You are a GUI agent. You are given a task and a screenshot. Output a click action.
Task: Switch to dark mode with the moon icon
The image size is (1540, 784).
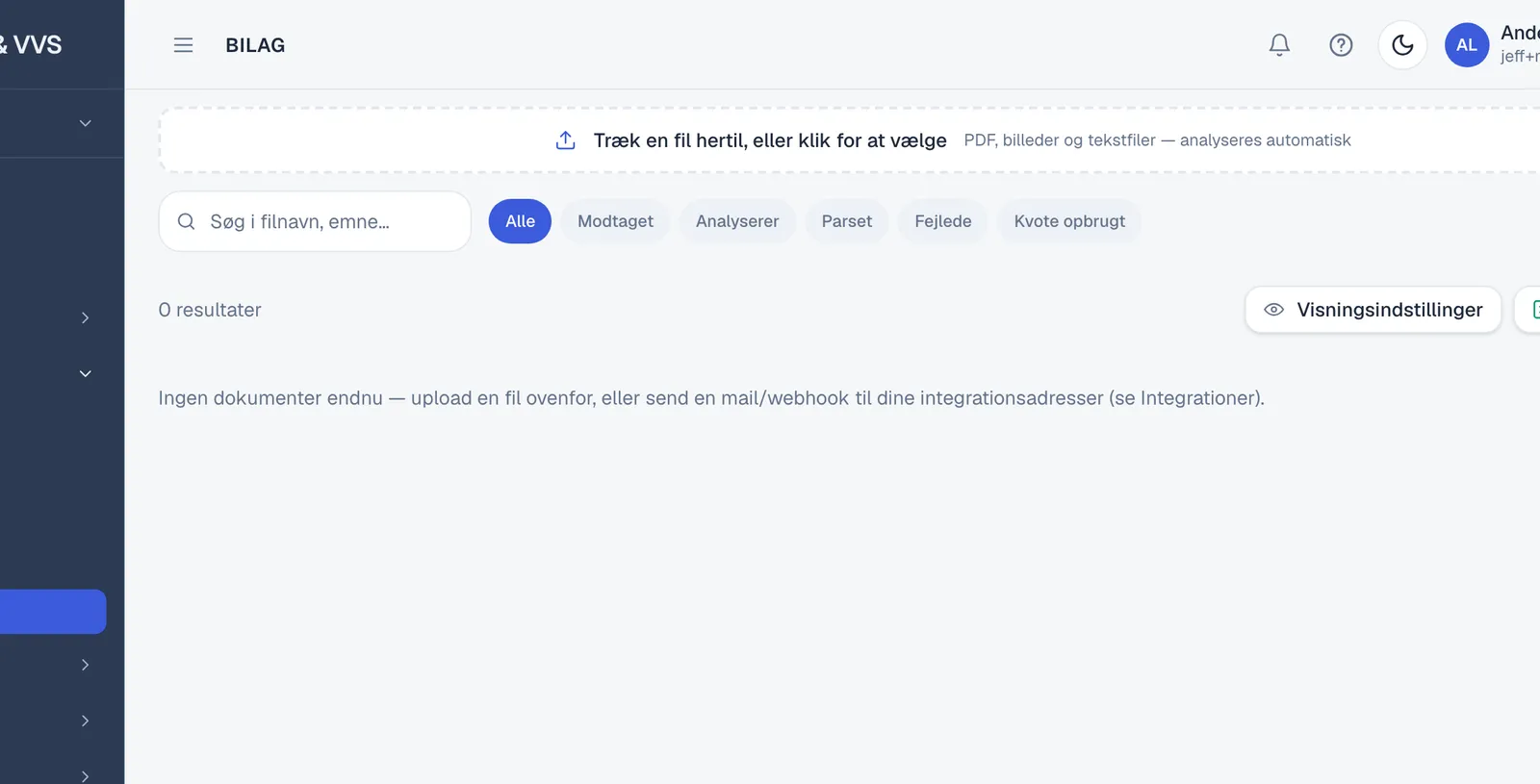1402,45
